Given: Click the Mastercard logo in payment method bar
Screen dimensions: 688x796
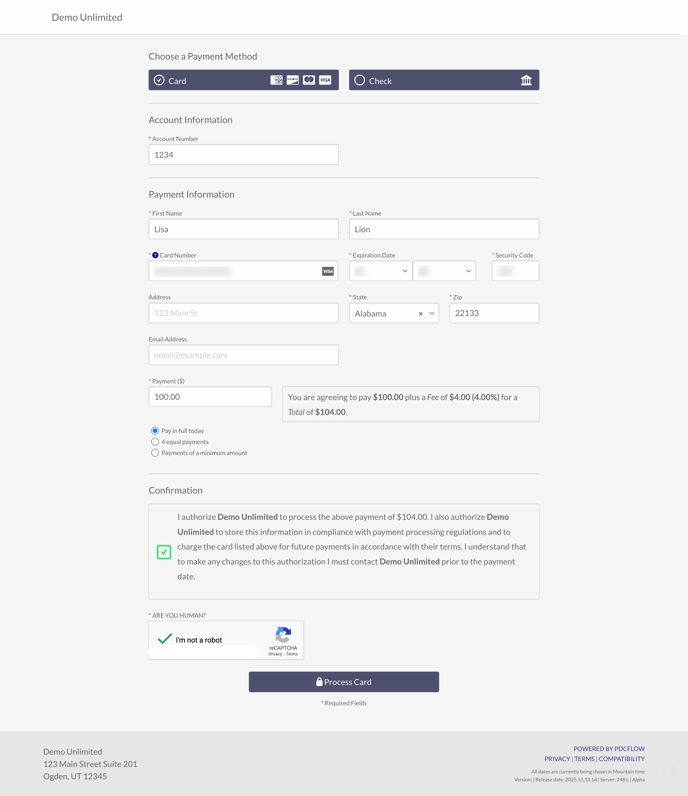Looking at the screenshot, I should (309, 80).
